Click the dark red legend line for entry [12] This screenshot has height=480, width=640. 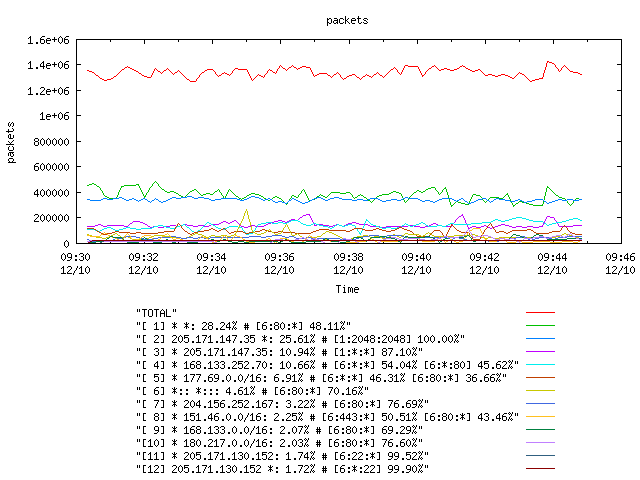pyautogui.click(x=540, y=469)
